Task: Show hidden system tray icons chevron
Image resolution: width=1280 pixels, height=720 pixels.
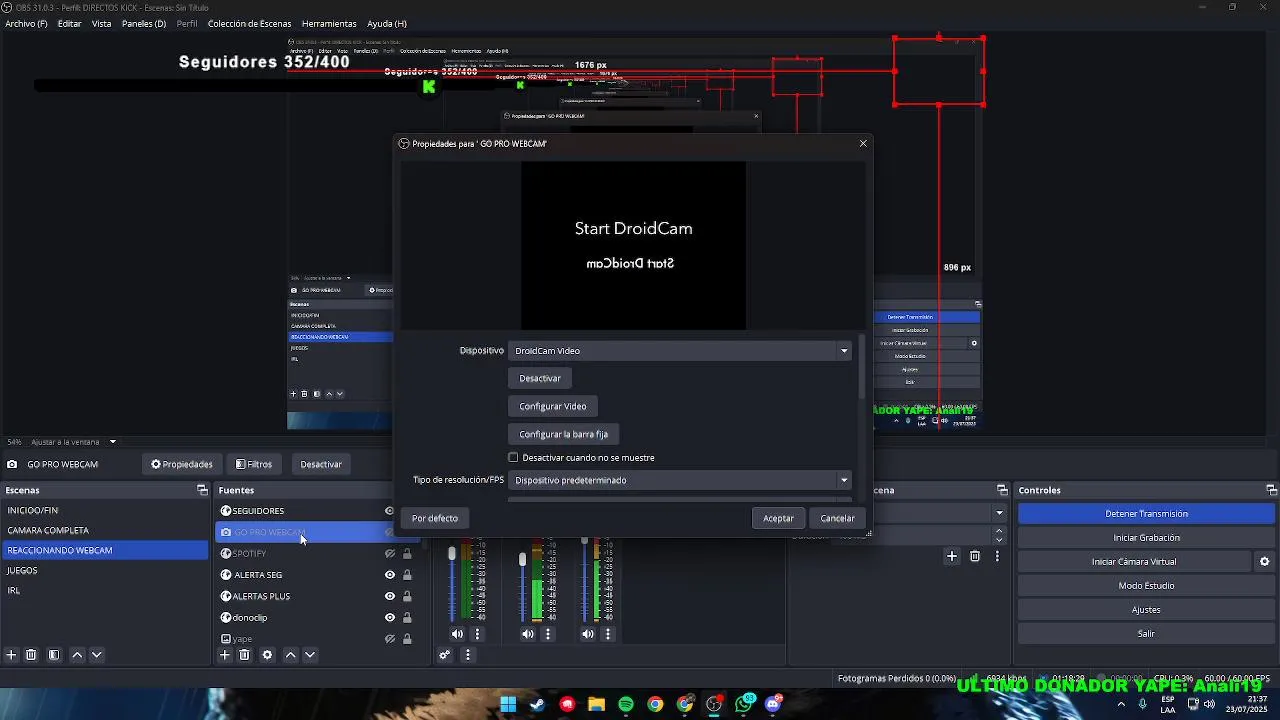Action: click(1121, 704)
